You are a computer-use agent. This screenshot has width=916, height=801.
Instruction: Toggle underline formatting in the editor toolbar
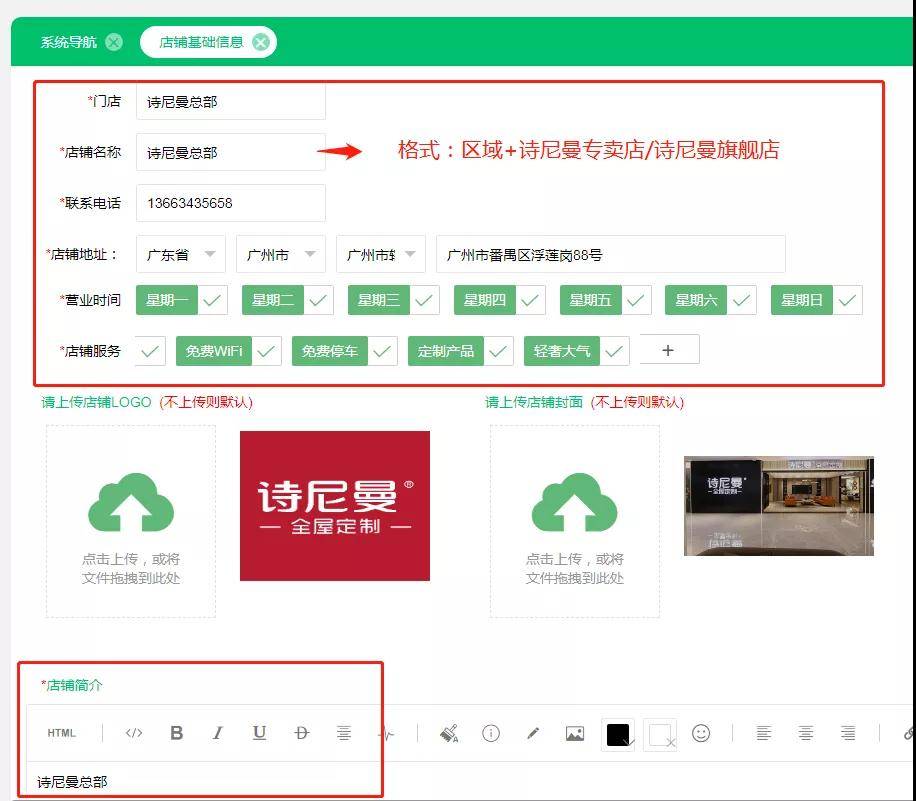click(259, 733)
